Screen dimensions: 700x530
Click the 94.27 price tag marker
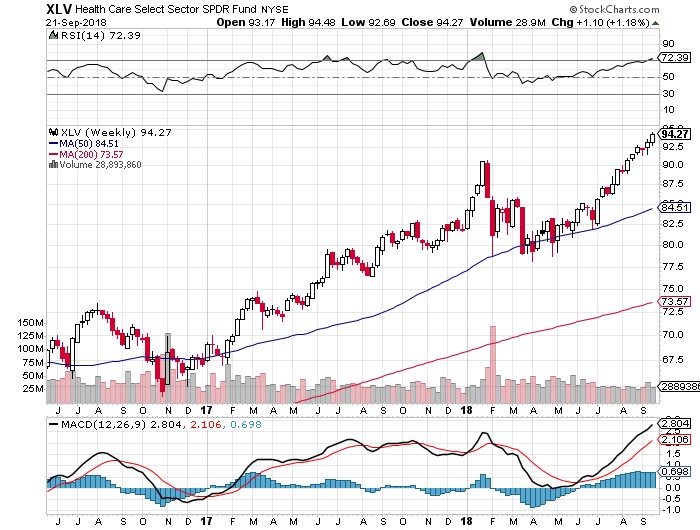[675, 134]
